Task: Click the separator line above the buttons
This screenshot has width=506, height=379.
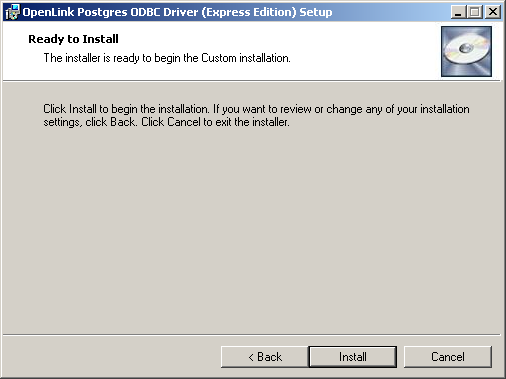Action: (x=252, y=334)
